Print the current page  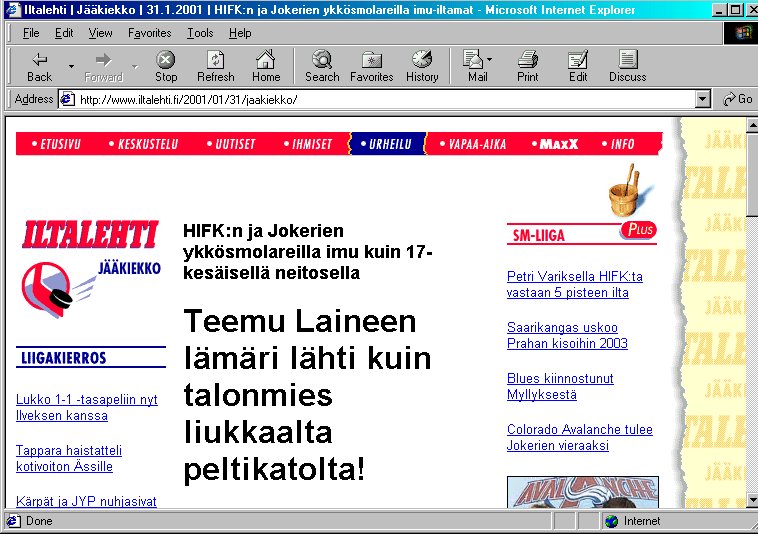(x=527, y=67)
